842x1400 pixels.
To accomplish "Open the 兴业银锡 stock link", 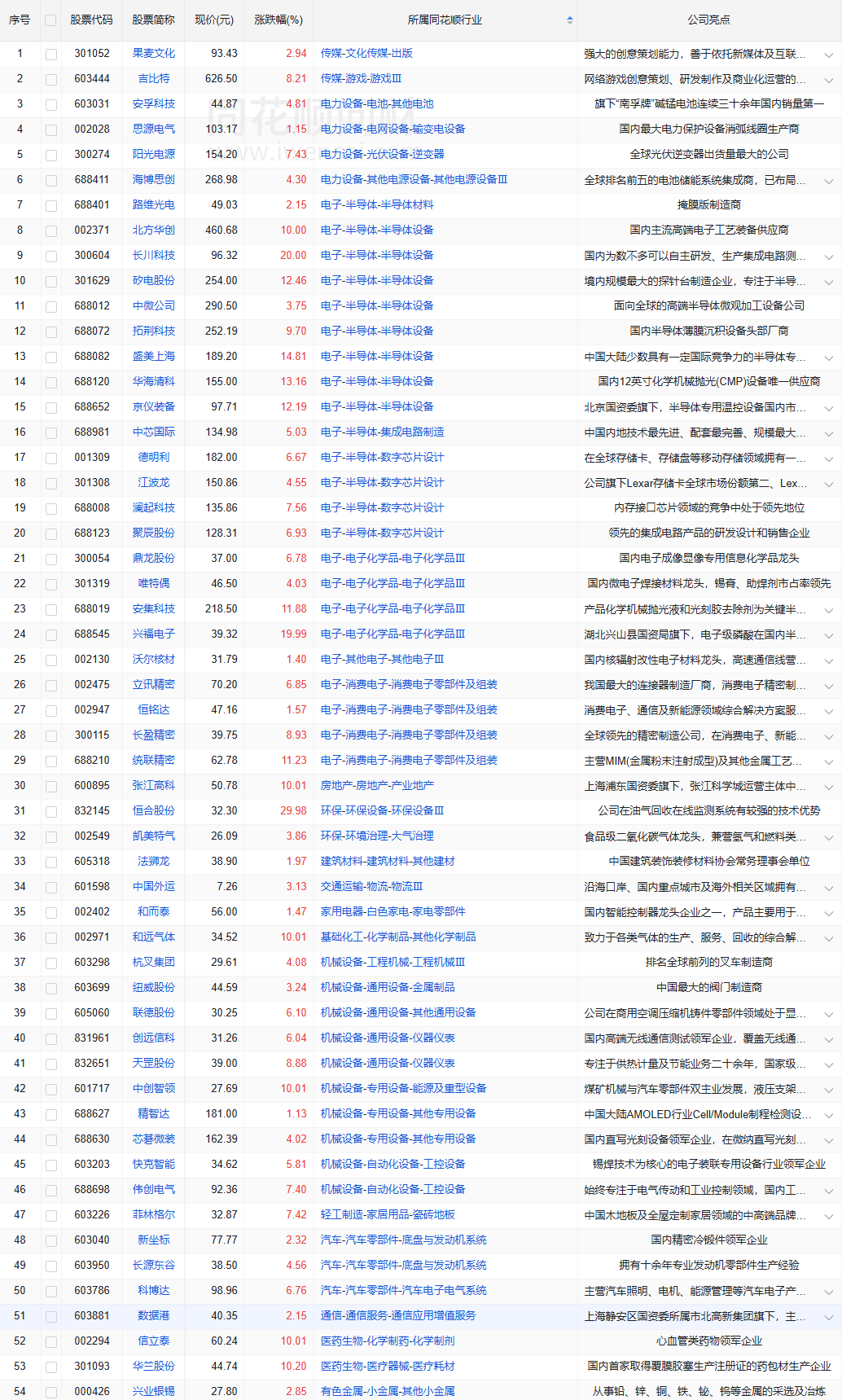I will (154, 1392).
